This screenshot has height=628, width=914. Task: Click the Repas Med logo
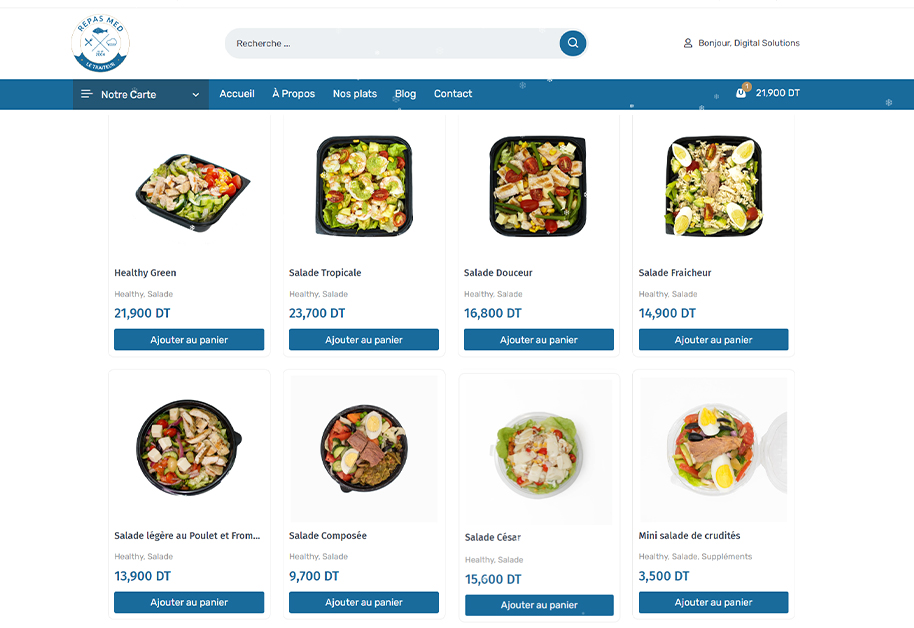pyautogui.click(x=100, y=43)
